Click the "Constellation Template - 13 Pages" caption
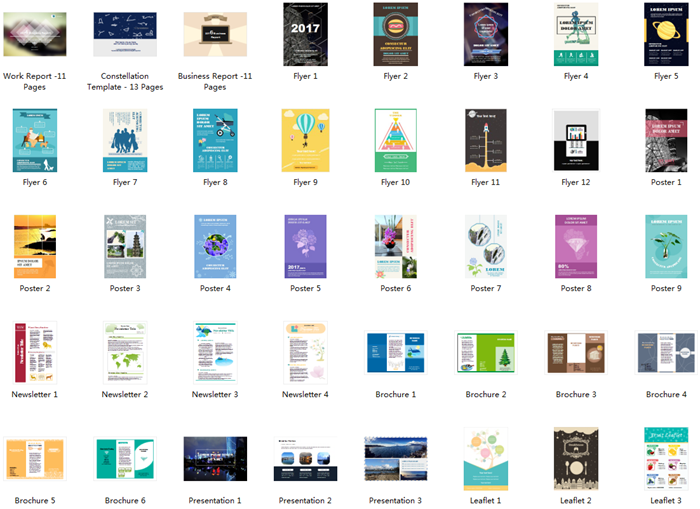700x509 pixels. 125,82
